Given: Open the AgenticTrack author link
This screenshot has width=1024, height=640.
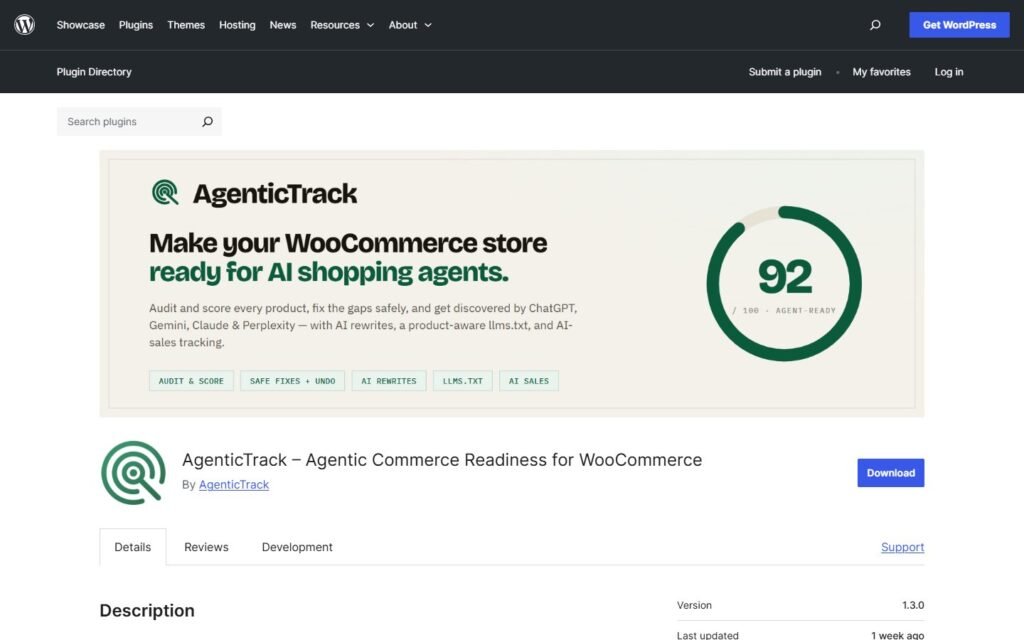Looking at the screenshot, I should tap(234, 485).
